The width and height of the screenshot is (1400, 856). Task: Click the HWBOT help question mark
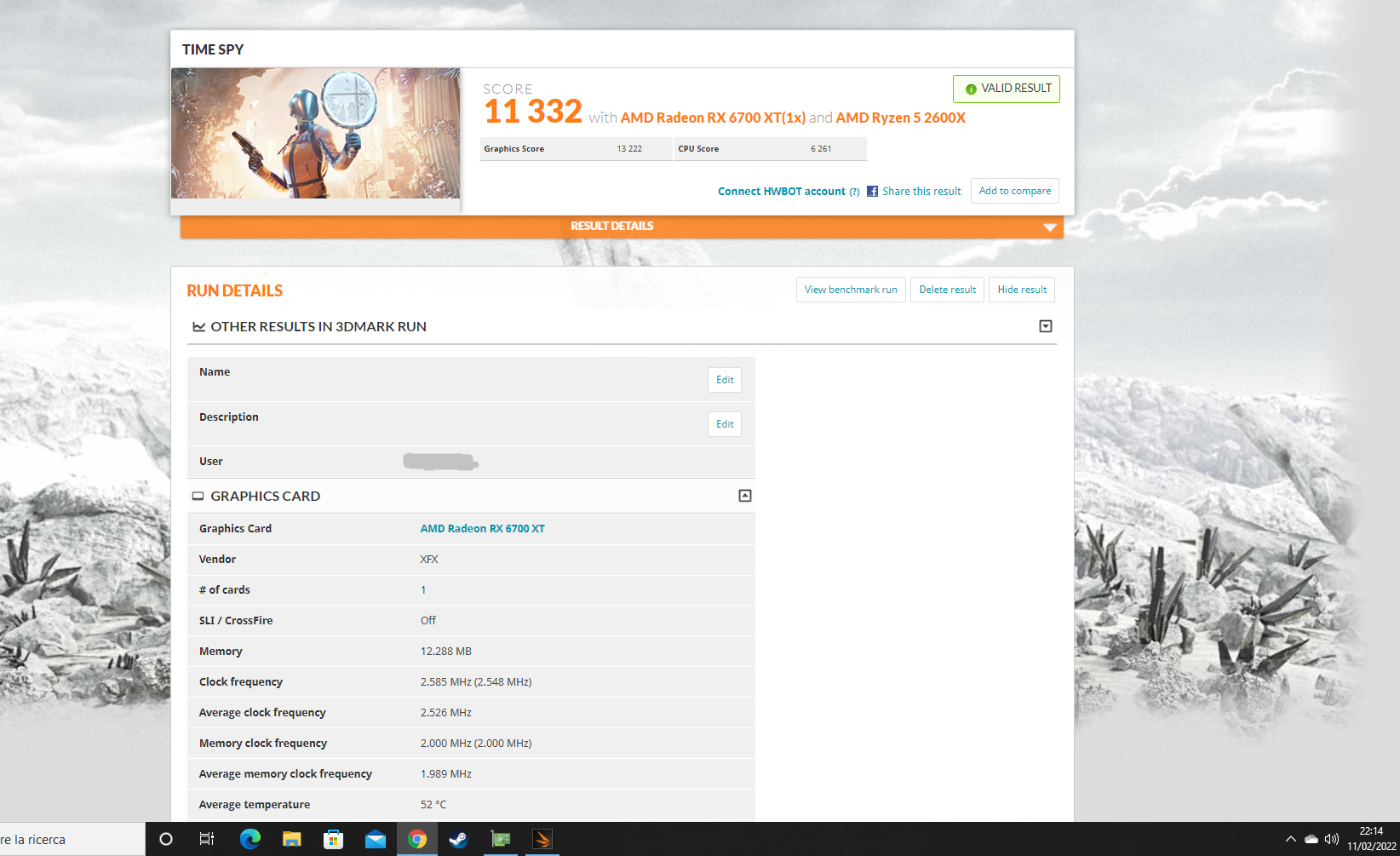tap(854, 192)
